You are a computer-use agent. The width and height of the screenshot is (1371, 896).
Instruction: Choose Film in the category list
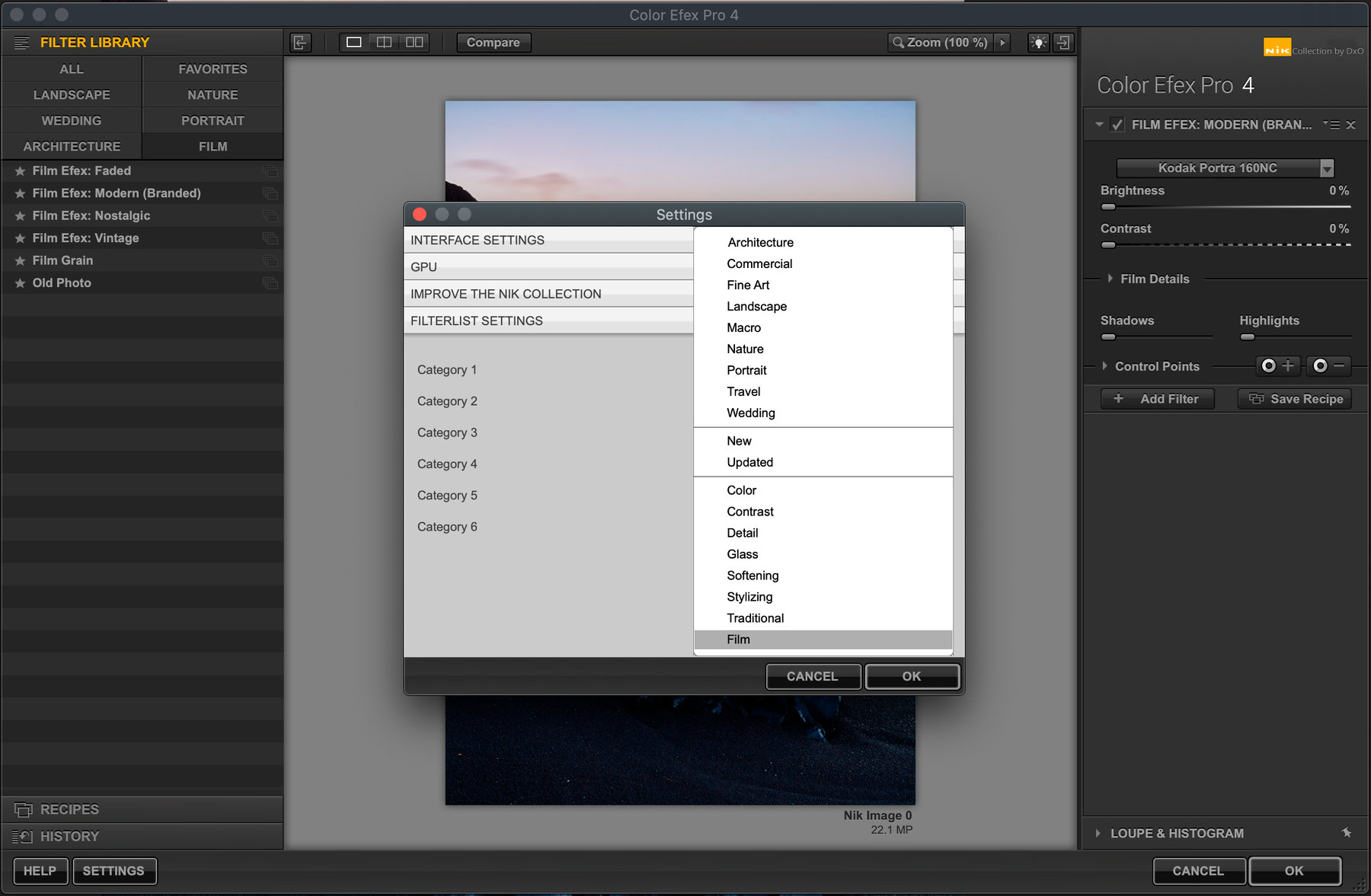click(823, 639)
